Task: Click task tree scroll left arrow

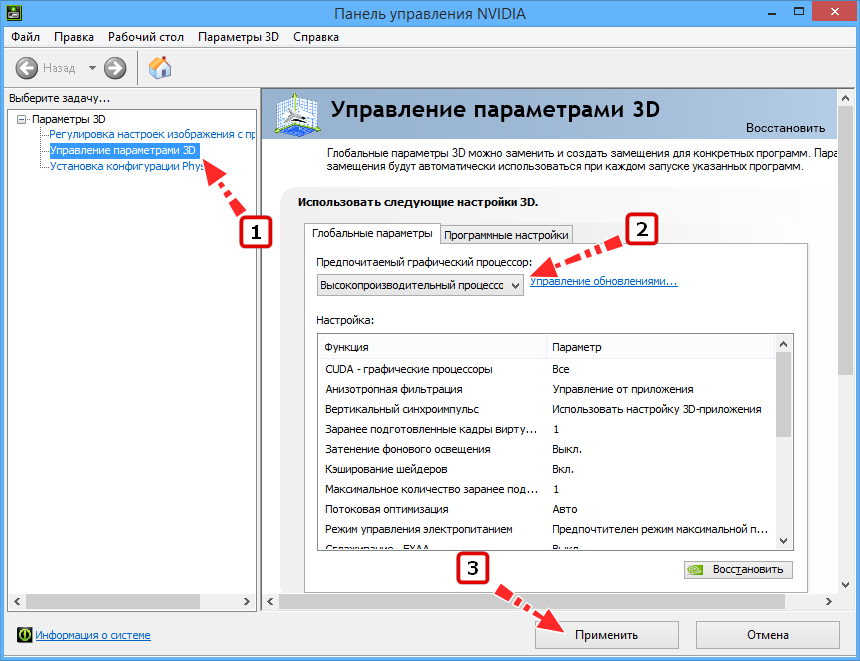Action: tap(17, 601)
